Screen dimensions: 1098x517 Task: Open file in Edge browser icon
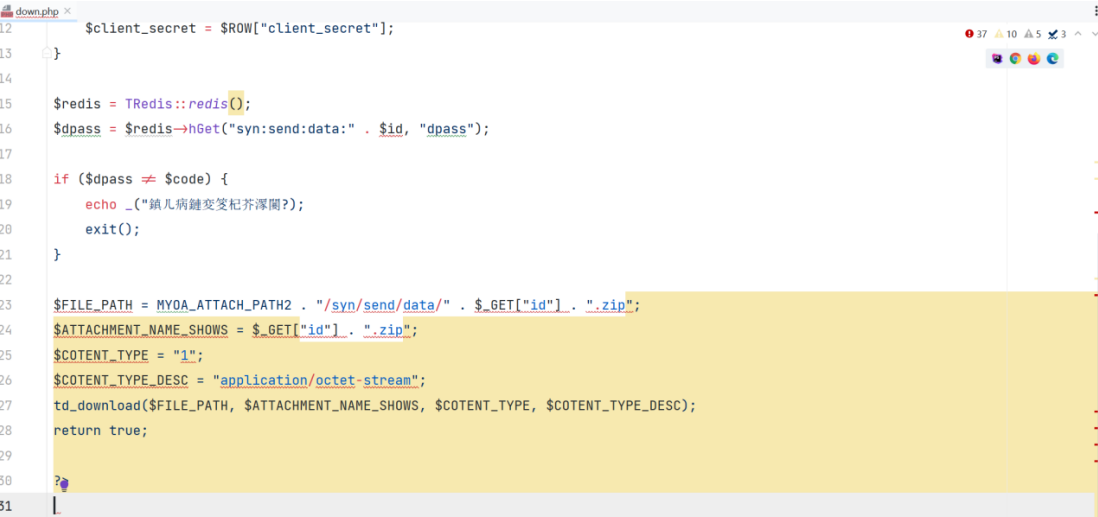1052,59
